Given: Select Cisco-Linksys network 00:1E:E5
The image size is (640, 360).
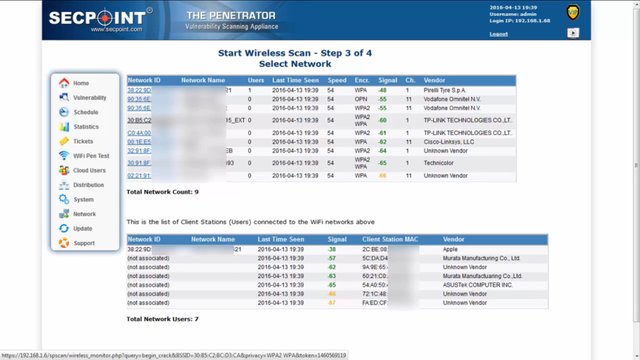Looking at the screenshot, I should coord(139,142).
